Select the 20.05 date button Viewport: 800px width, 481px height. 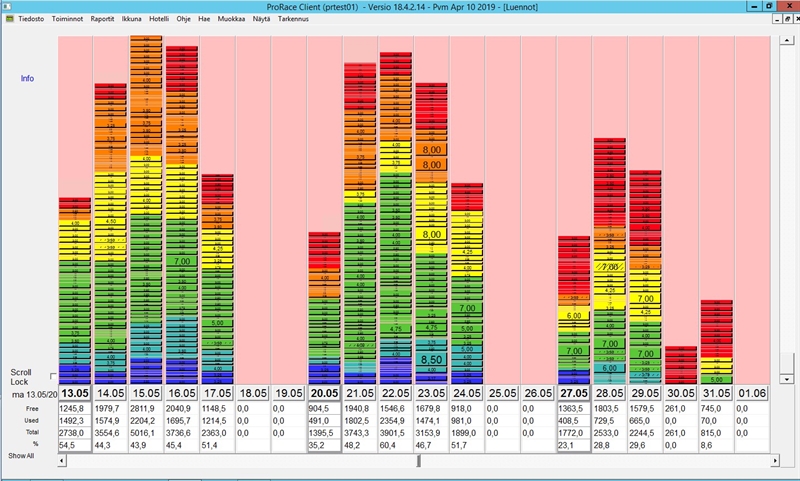tap(324, 393)
